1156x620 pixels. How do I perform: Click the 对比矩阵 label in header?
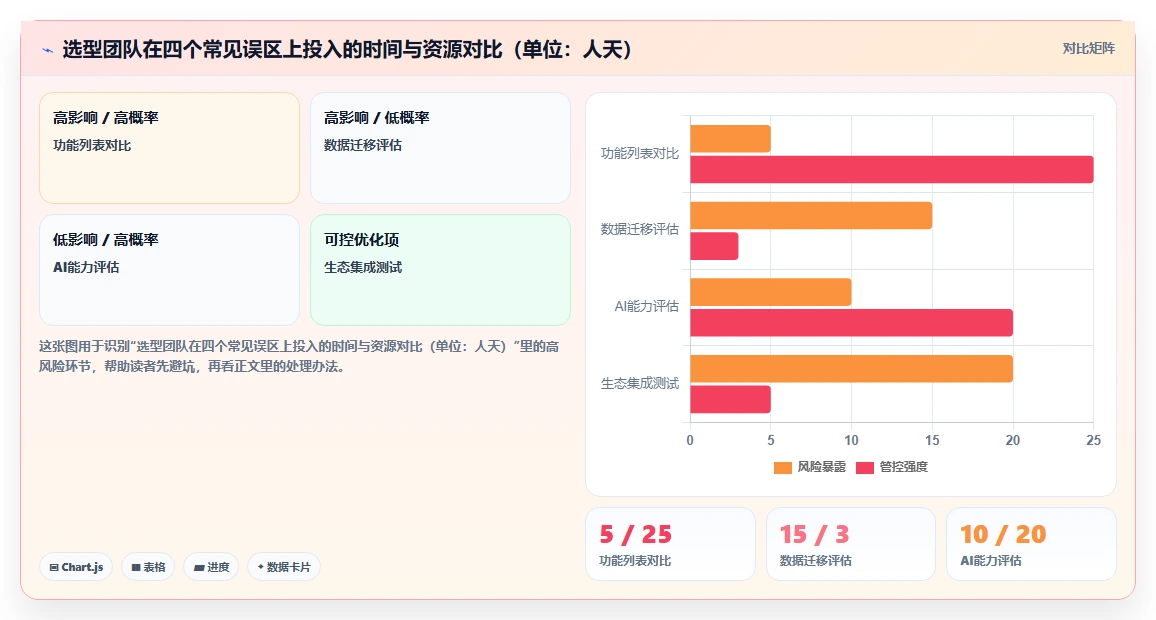(1088, 49)
